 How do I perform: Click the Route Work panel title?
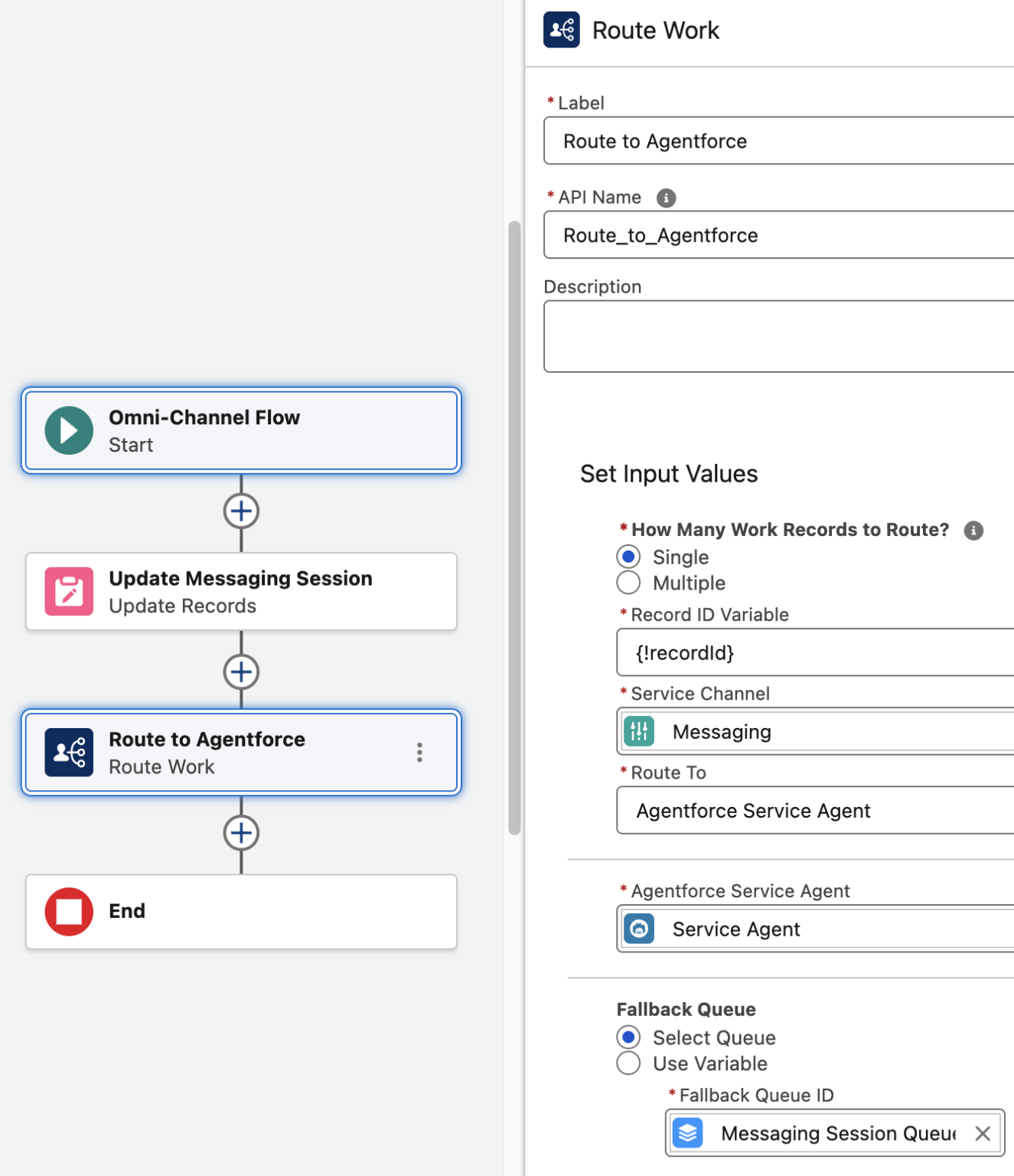tap(656, 30)
